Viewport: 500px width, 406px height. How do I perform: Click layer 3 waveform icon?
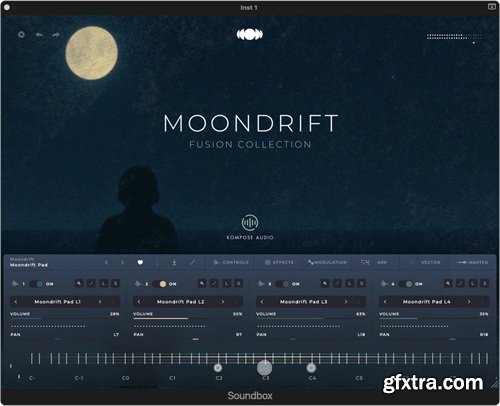pyautogui.click(x=261, y=284)
